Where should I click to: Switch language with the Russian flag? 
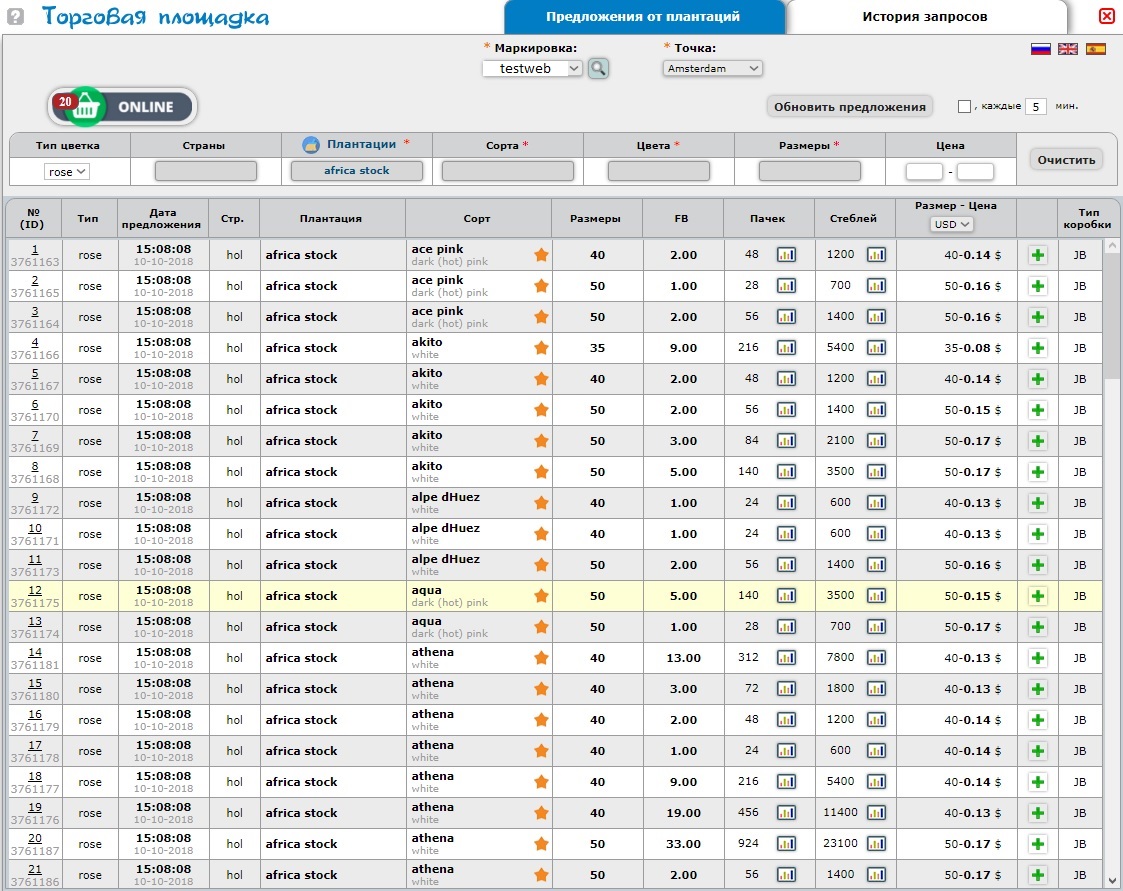pos(1040,49)
